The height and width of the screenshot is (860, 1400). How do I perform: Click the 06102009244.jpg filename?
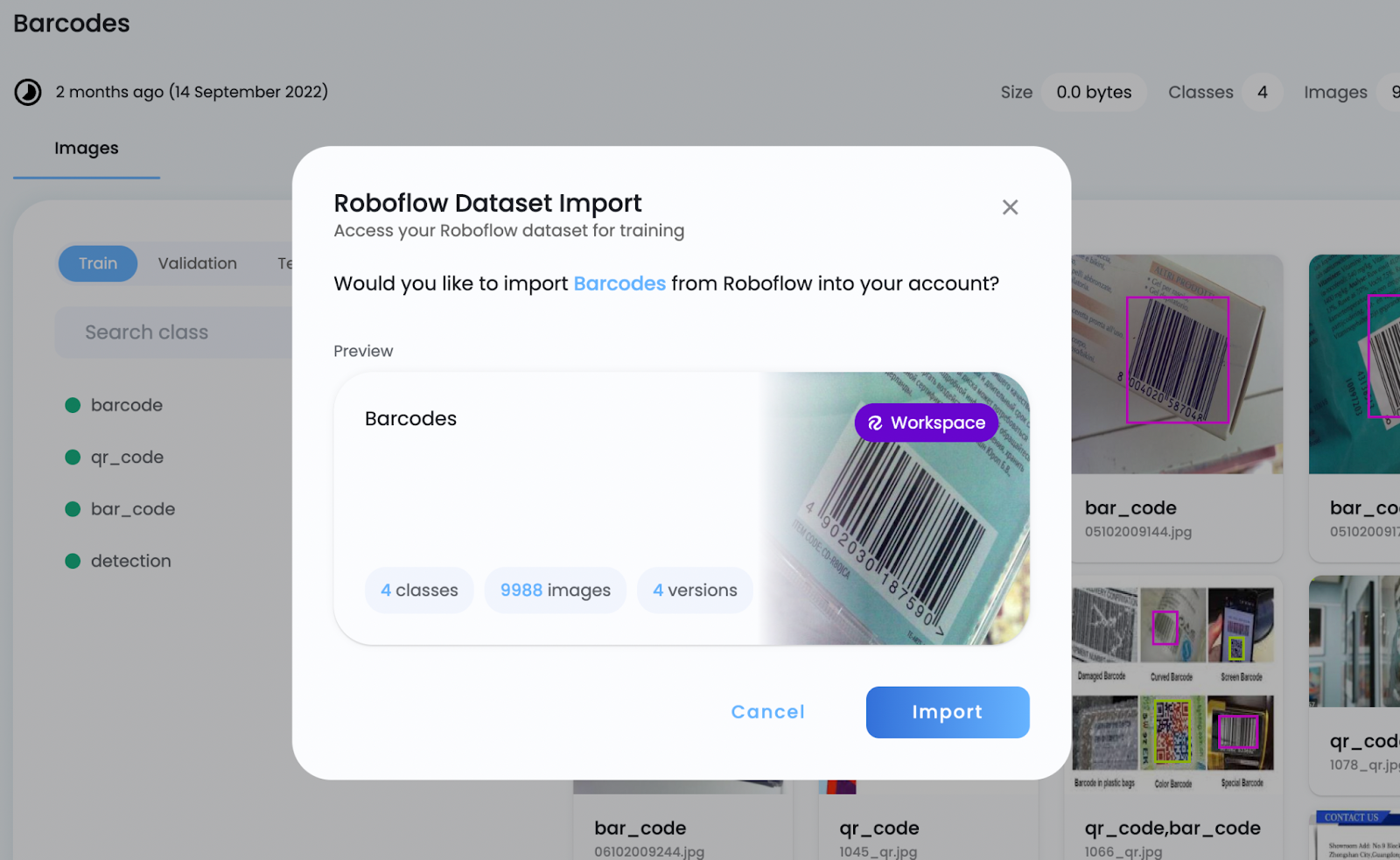[649, 851]
